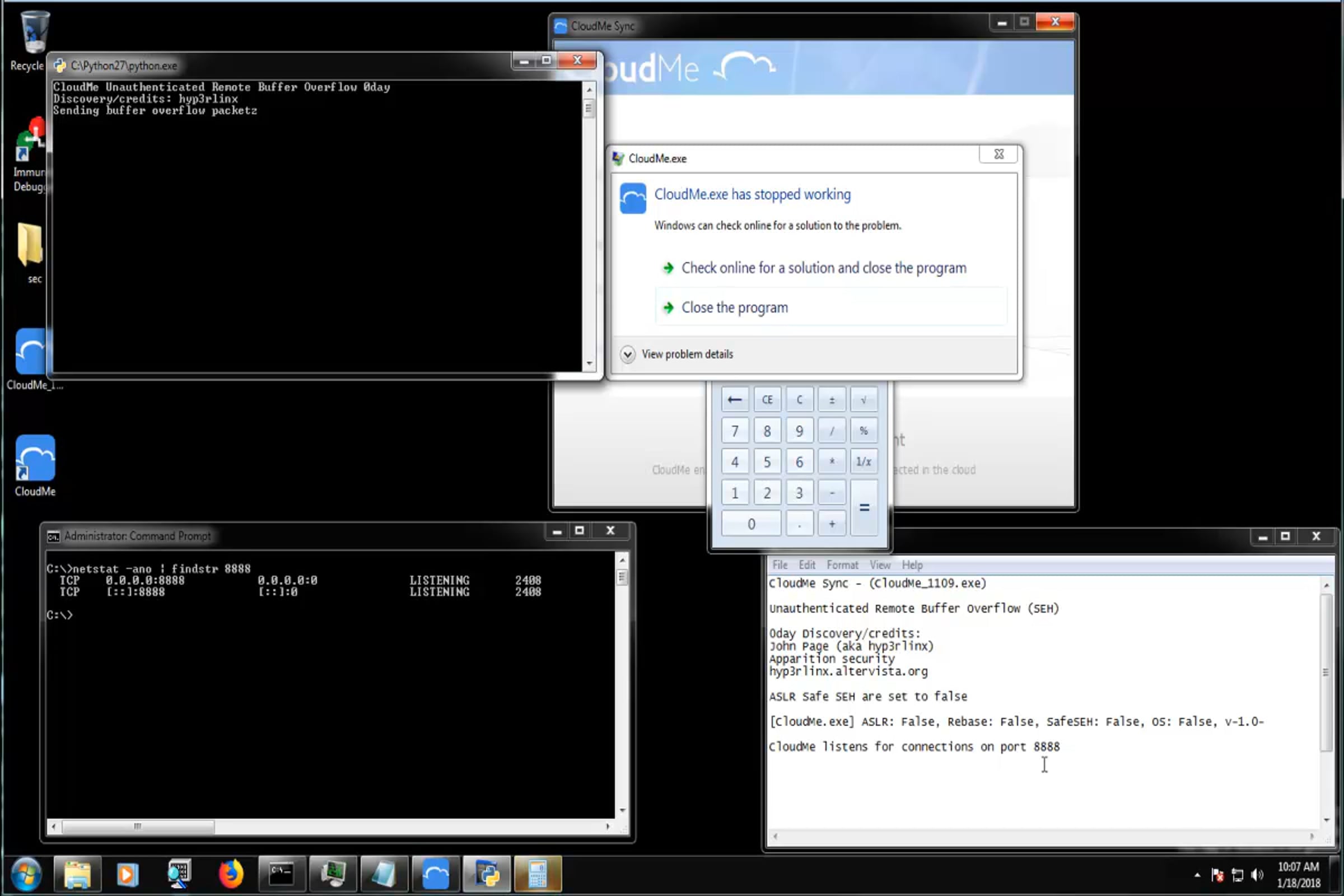Screen dimensions: 1344x896
Task: Open the Windows Start menu
Action: 25,874
